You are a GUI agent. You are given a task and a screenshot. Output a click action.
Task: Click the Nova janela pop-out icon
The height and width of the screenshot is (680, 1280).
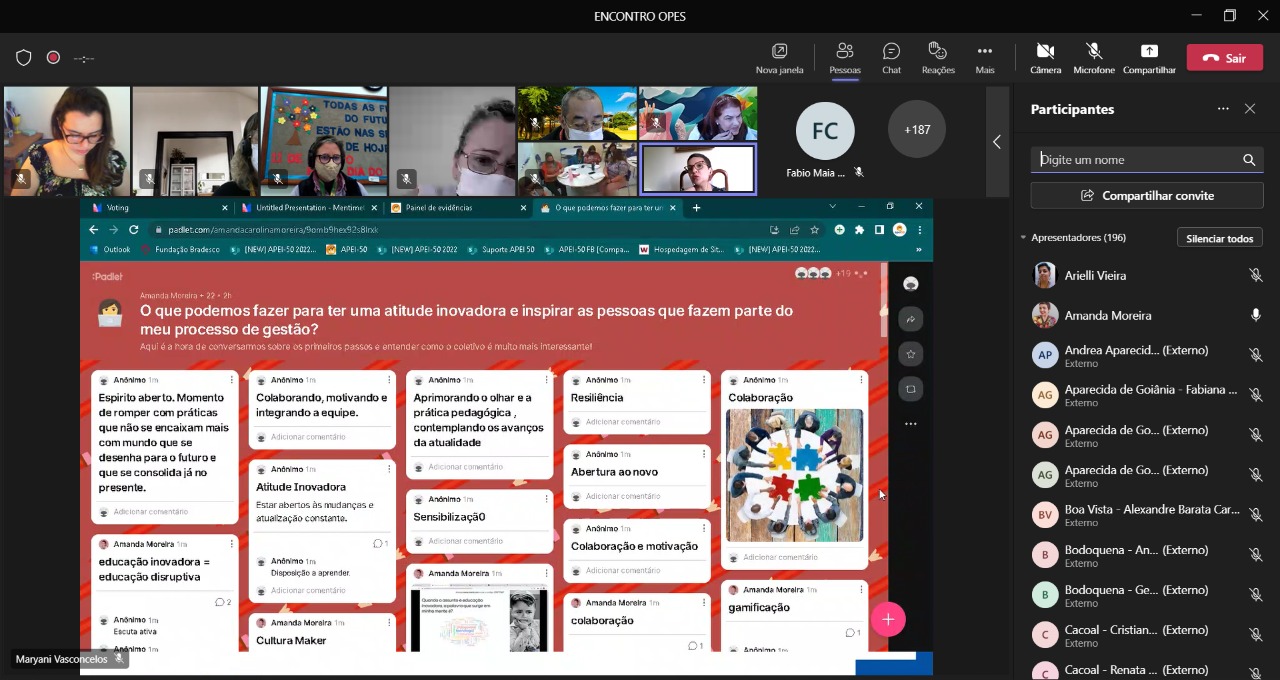tap(779, 58)
